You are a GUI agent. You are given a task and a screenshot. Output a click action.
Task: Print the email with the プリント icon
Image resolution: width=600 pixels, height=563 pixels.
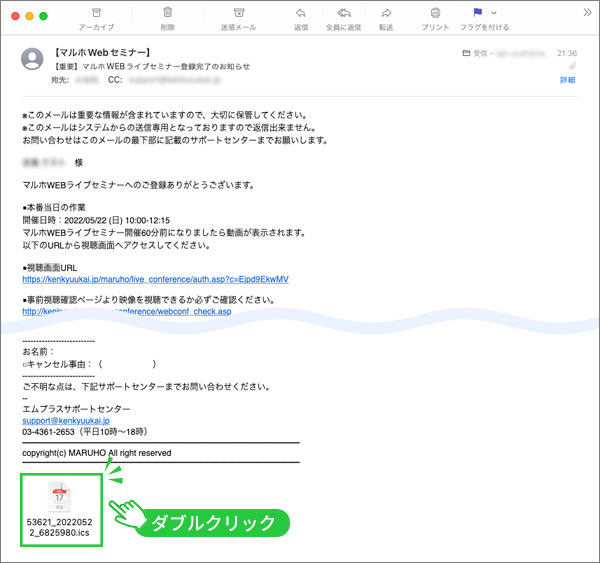tap(435, 13)
